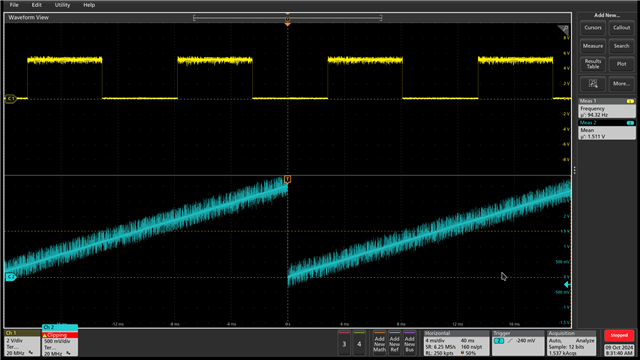The height and width of the screenshot is (360, 640).
Task: Click the orange trigger position marker T
Action: point(287,180)
